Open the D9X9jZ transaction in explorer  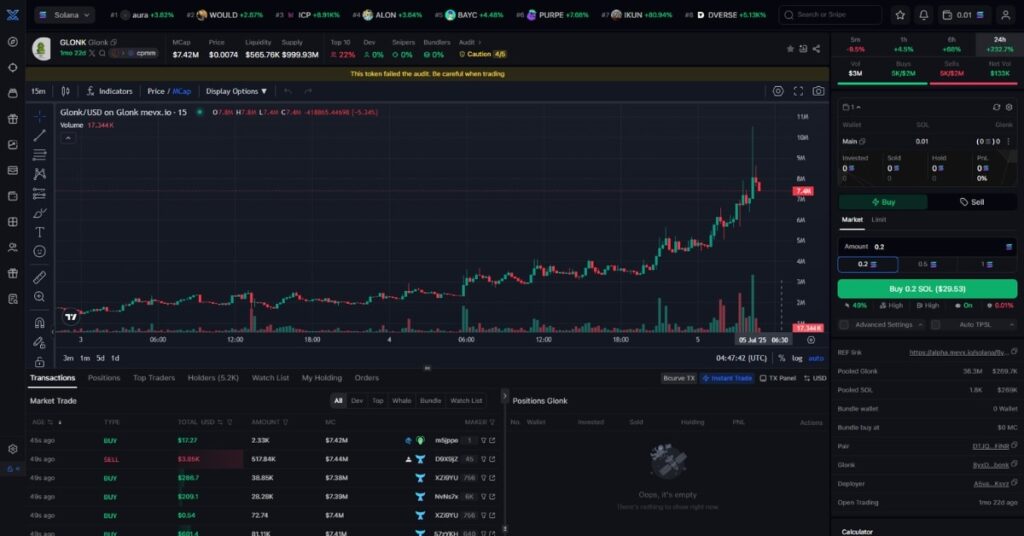(492, 459)
